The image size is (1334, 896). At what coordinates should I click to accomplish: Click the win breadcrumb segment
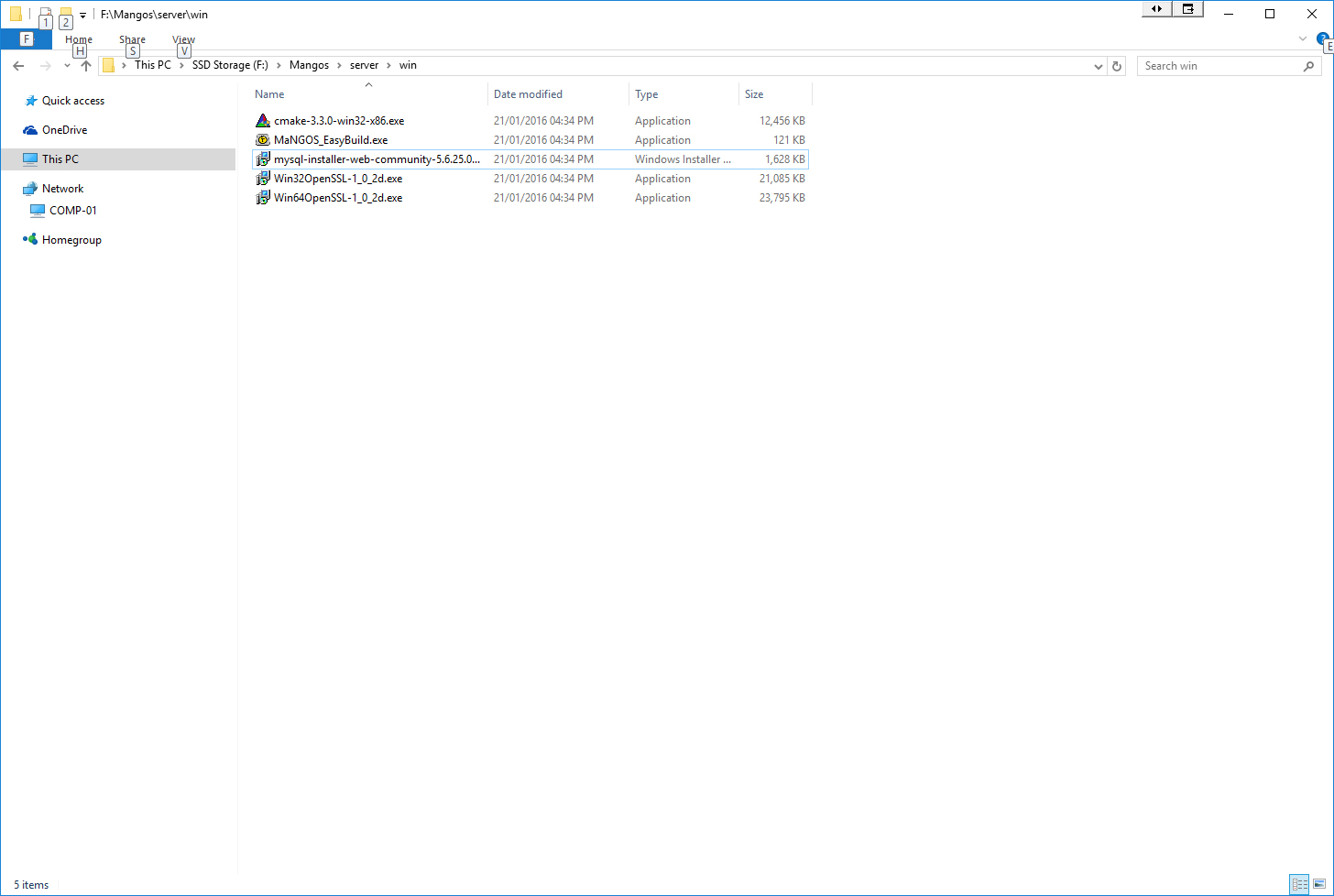(408, 66)
